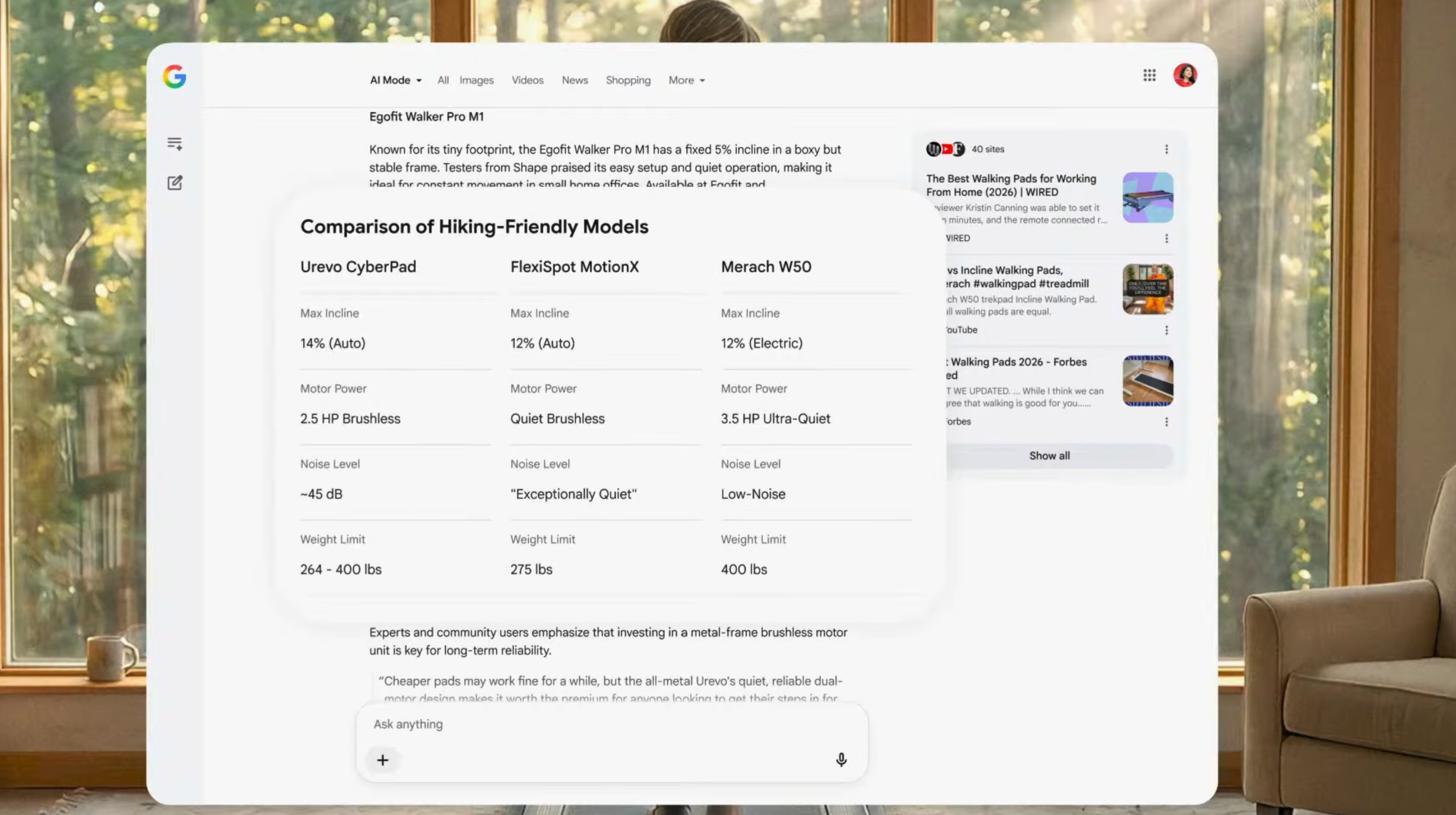
Task: Select the FlexiSpot MotionX column header
Action: coord(574,267)
